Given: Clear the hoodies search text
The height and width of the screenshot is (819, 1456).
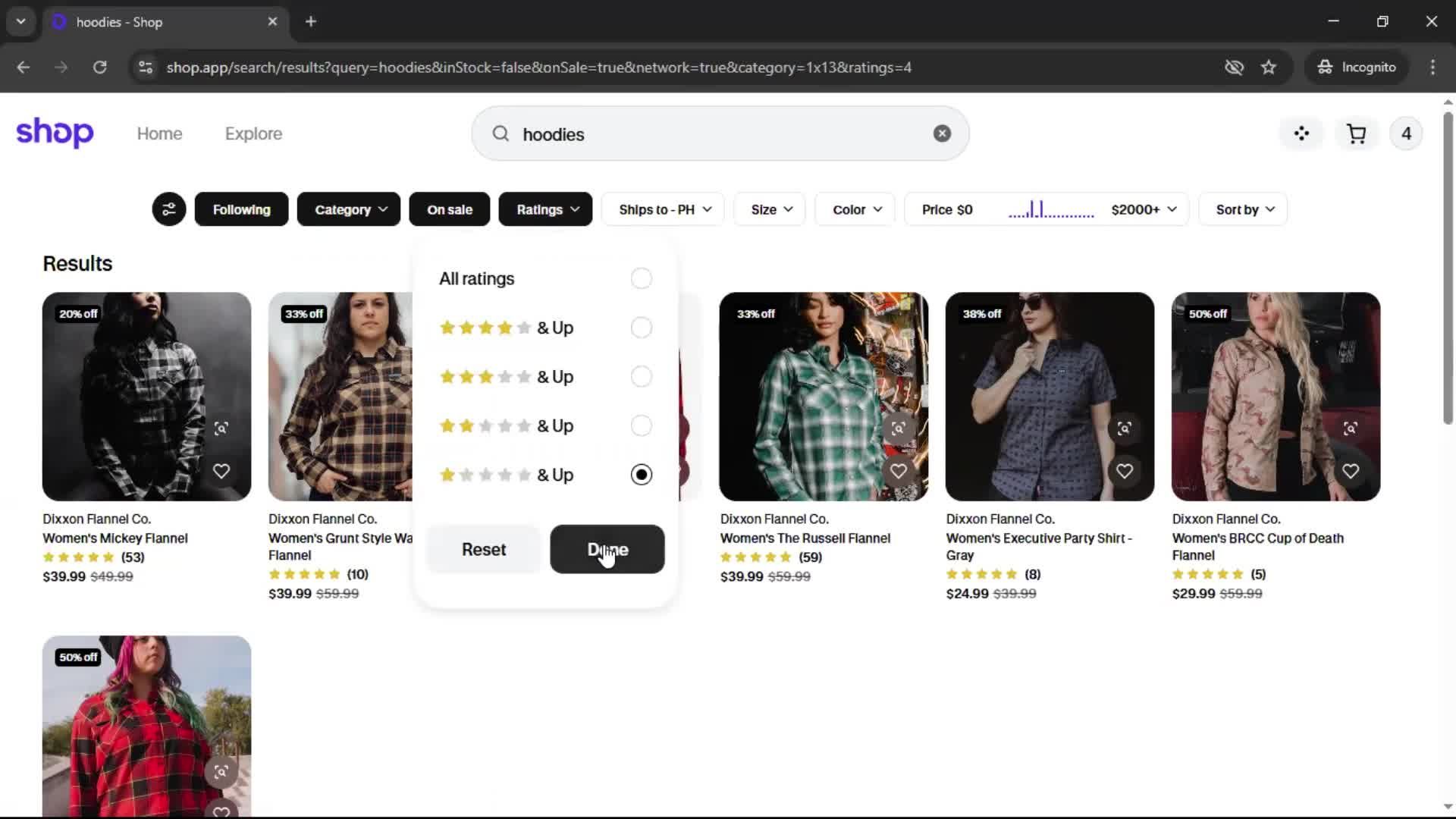Looking at the screenshot, I should coord(942,133).
